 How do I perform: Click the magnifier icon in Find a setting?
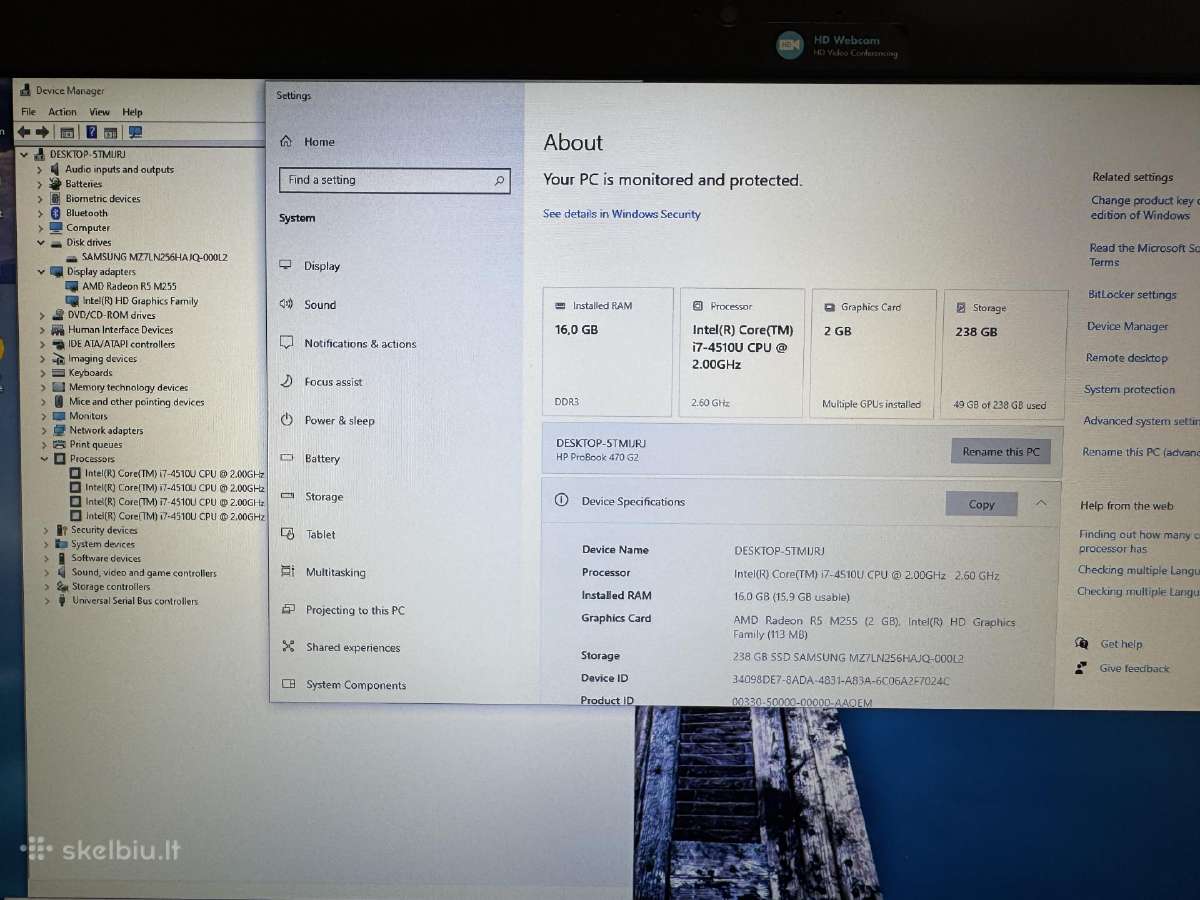click(499, 181)
